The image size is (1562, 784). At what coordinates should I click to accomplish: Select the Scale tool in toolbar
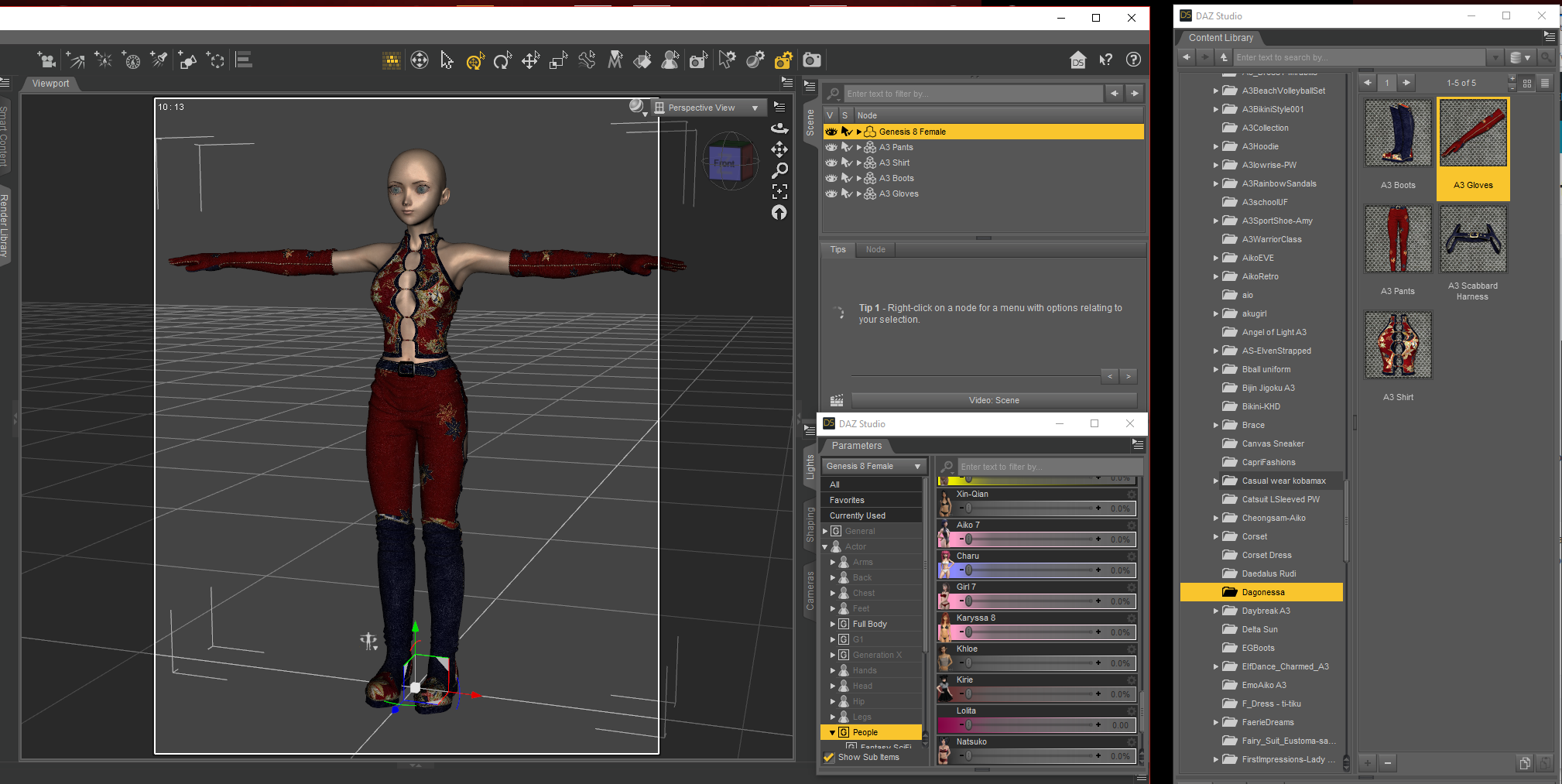[x=558, y=60]
